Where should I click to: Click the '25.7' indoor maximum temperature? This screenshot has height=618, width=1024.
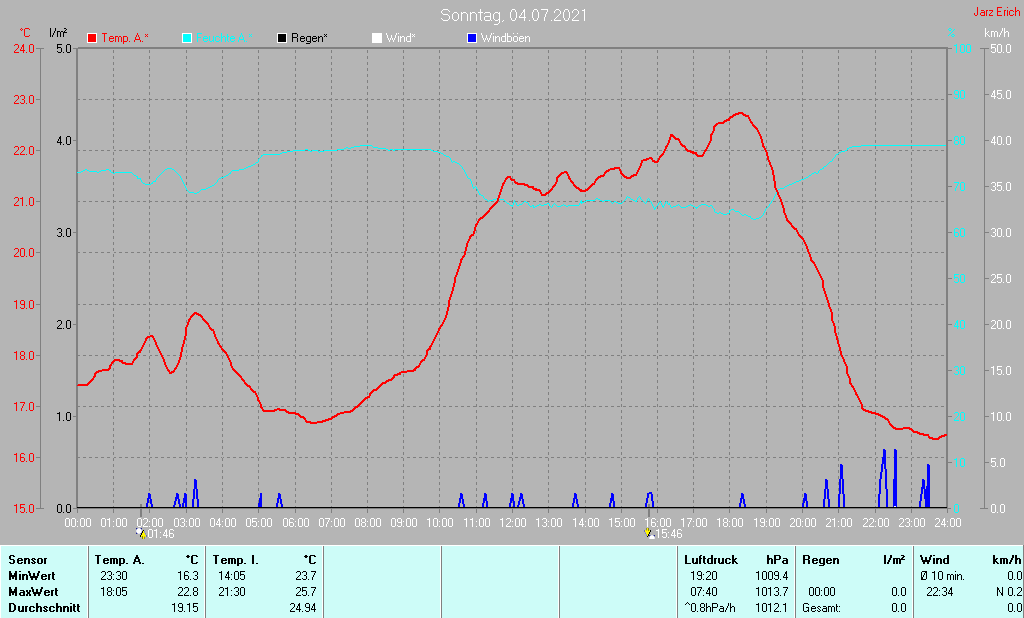click(x=306, y=592)
